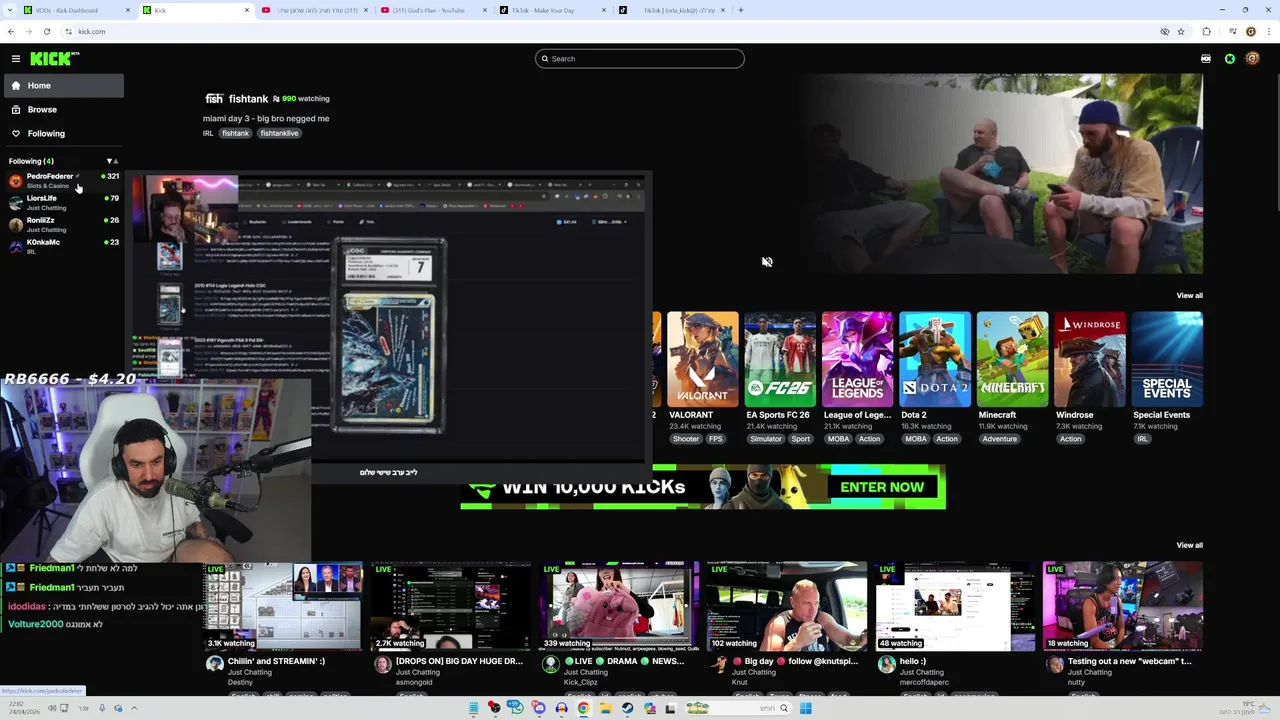1280x720 pixels.
Task: Go to Home in the sidebar
Action: tap(64, 86)
